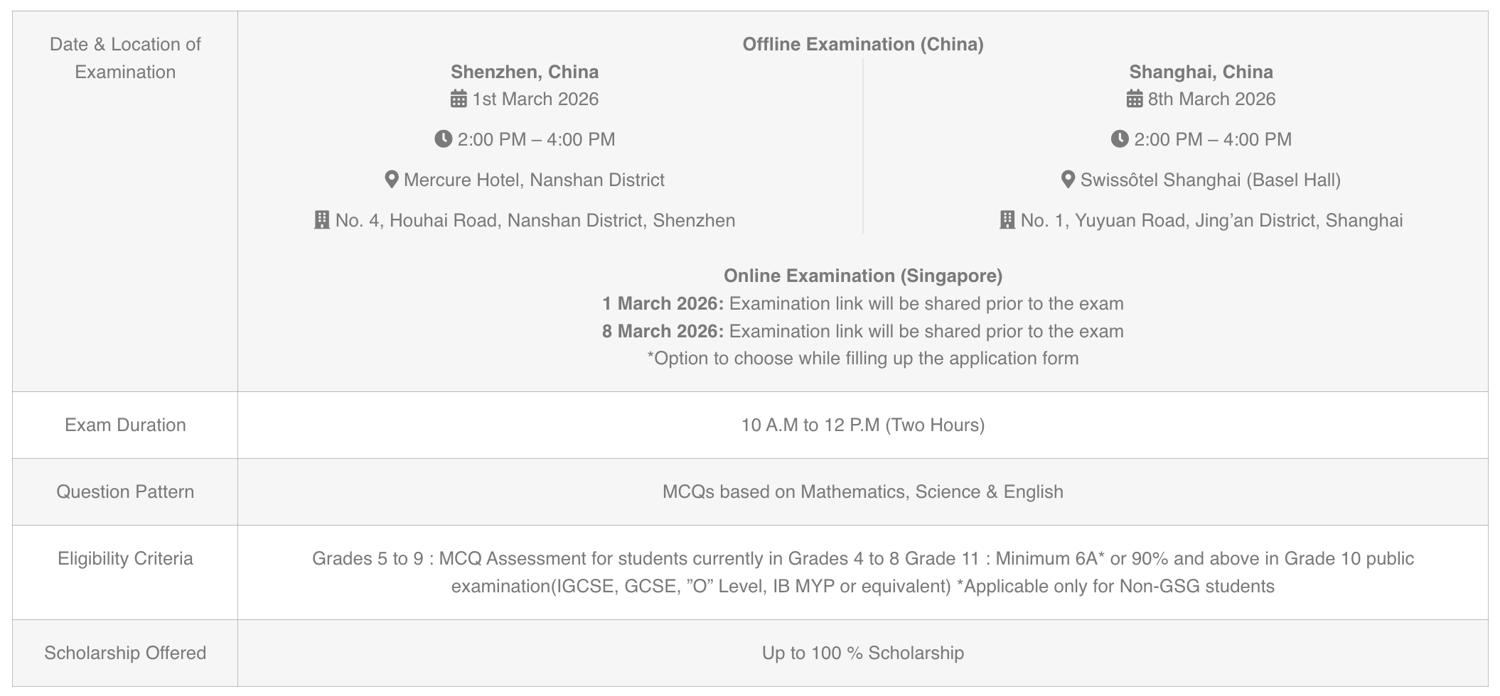This screenshot has width=1500, height=696.
Task: Click the clock icon under Shenzhen date
Action: coord(443,139)
